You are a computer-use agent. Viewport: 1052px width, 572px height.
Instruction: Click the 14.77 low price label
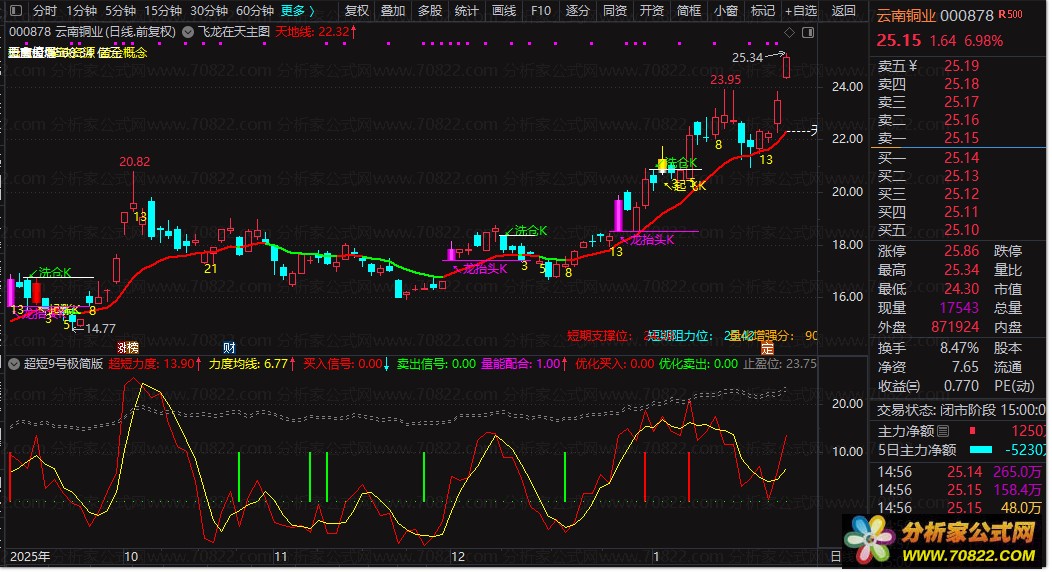click(x=100, y=329)
